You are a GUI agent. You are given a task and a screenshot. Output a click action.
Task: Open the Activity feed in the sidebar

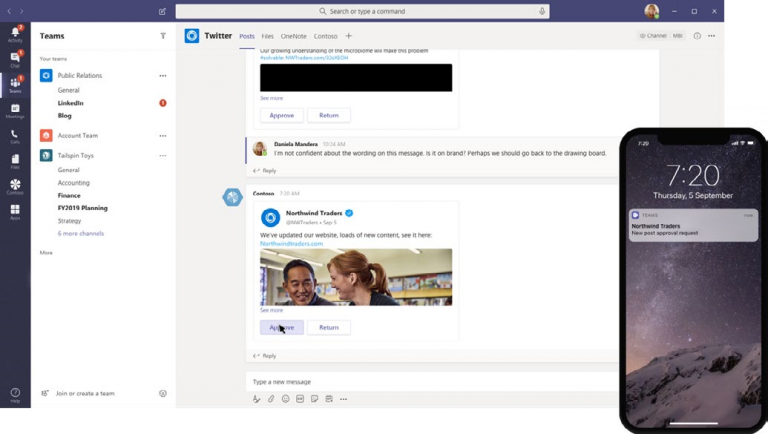(14, 34)
